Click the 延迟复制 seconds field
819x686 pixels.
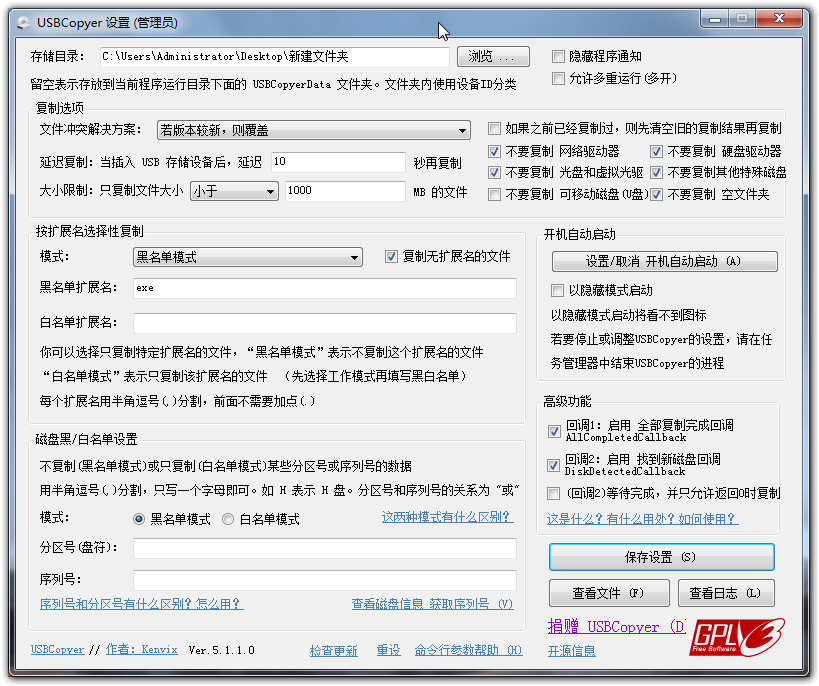(x=338, y=162)
